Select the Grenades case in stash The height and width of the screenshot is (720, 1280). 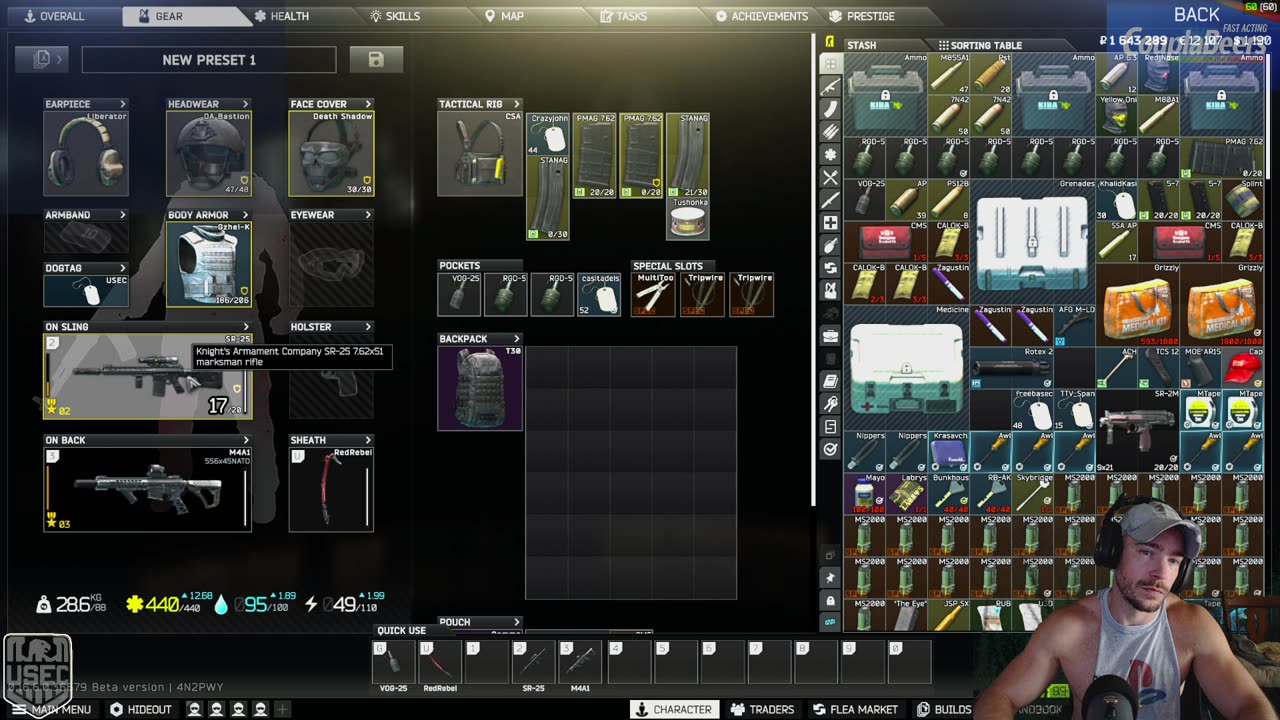[x=1032, y=242]
